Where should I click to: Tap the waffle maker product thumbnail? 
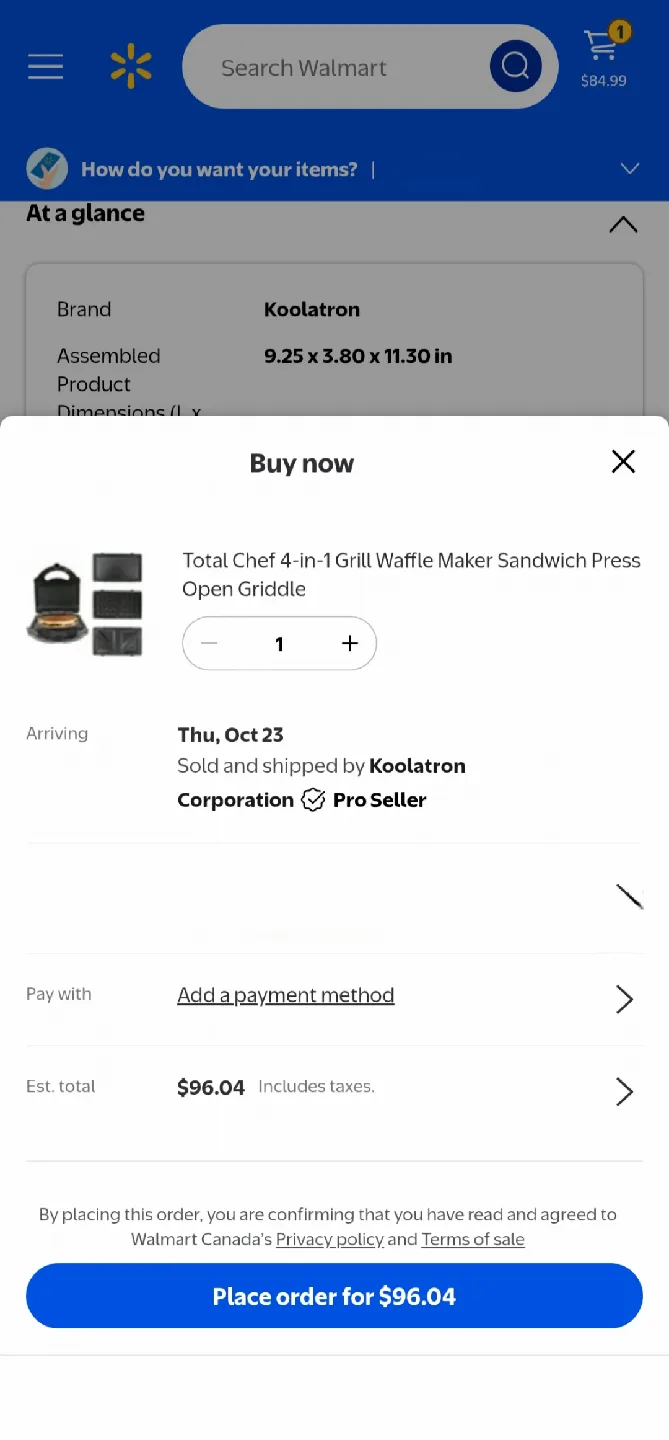87,601
